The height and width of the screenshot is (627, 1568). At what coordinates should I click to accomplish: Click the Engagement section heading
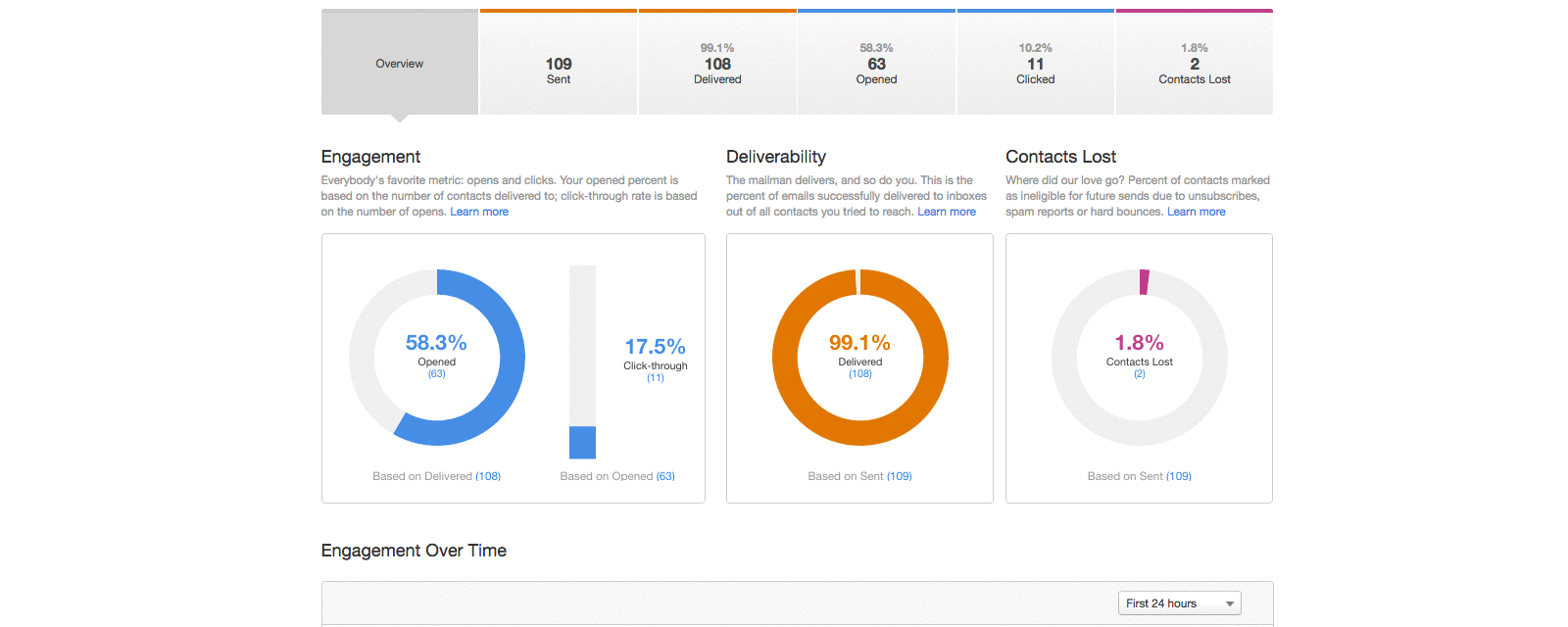370,157
